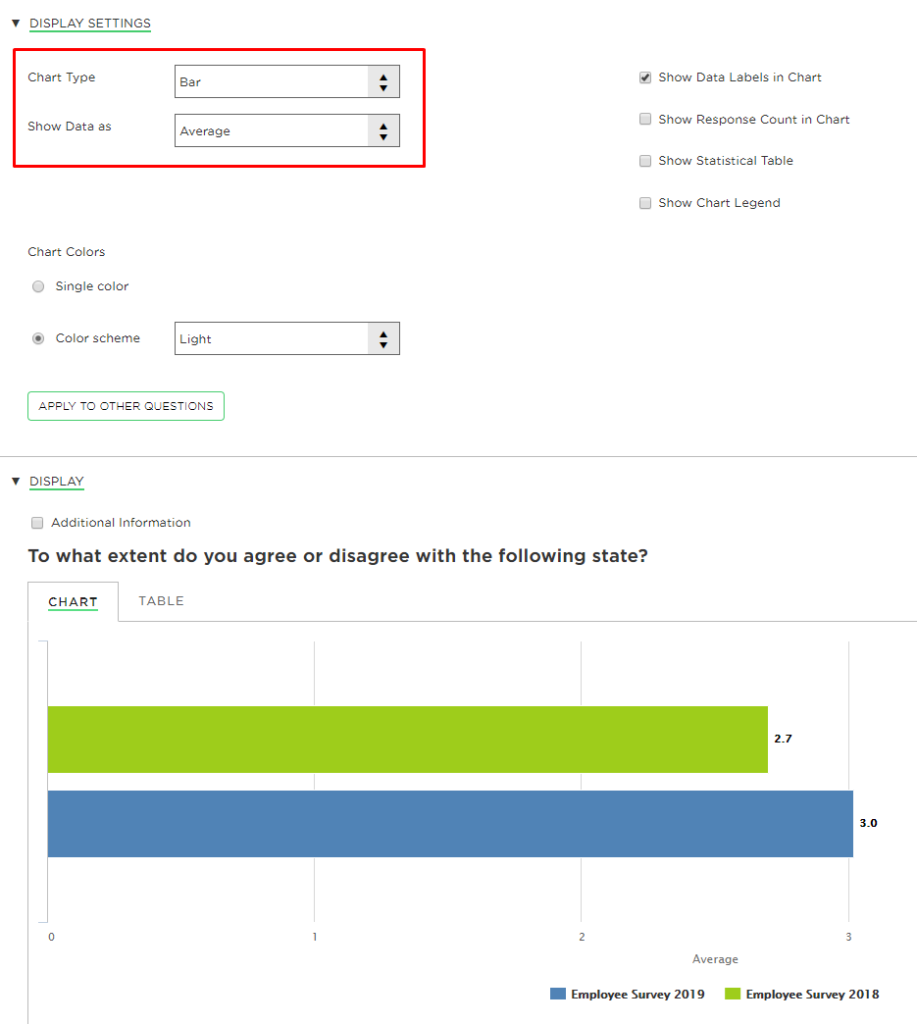Switch to the Table tab
This screenshot has width=917, height=1024.
click(161, 601)
